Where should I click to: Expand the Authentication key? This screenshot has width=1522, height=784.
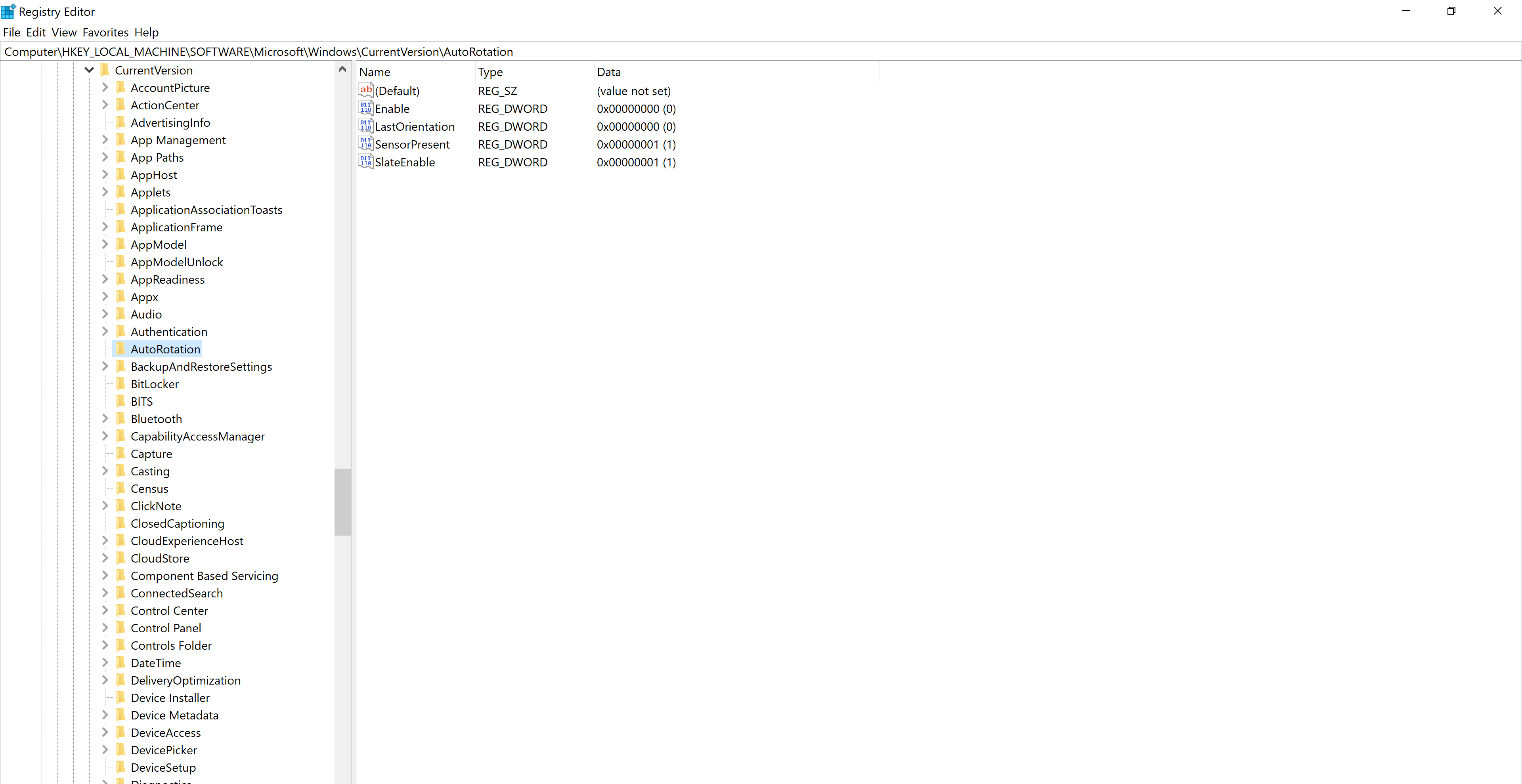[105, 331]
